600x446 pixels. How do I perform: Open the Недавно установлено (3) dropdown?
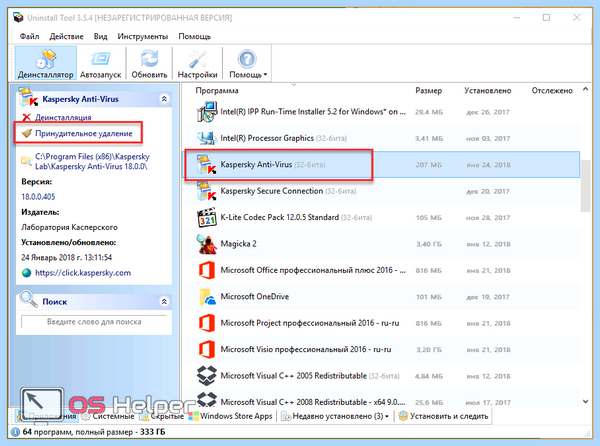(335, 416)
